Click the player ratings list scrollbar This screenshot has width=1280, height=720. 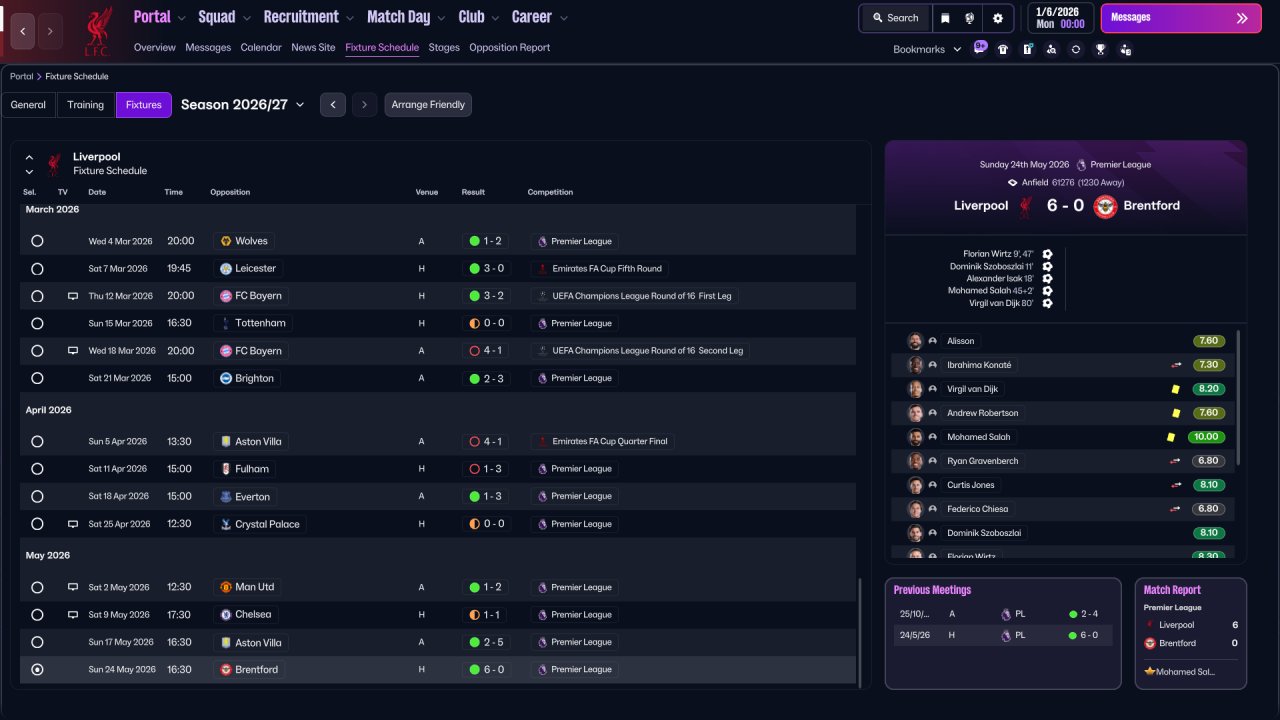(1238, 397)
